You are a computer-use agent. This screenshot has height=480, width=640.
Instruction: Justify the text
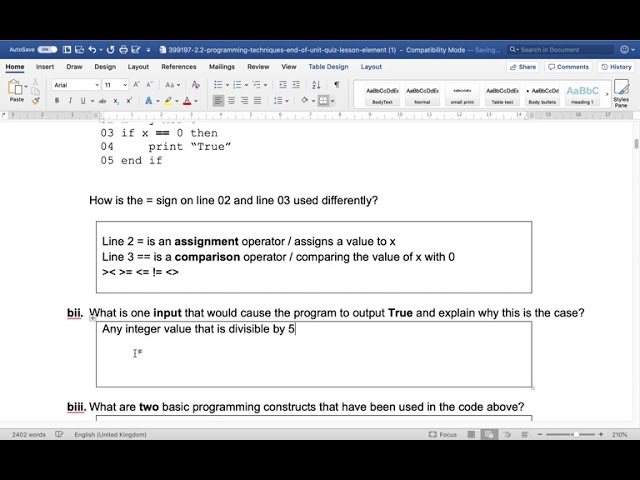(x=258, y=100)
